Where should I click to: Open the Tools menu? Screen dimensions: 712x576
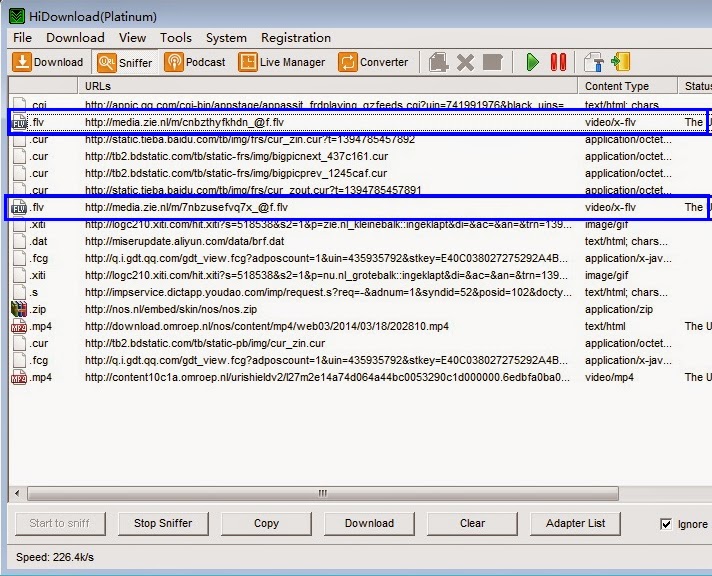pos(176,38)
